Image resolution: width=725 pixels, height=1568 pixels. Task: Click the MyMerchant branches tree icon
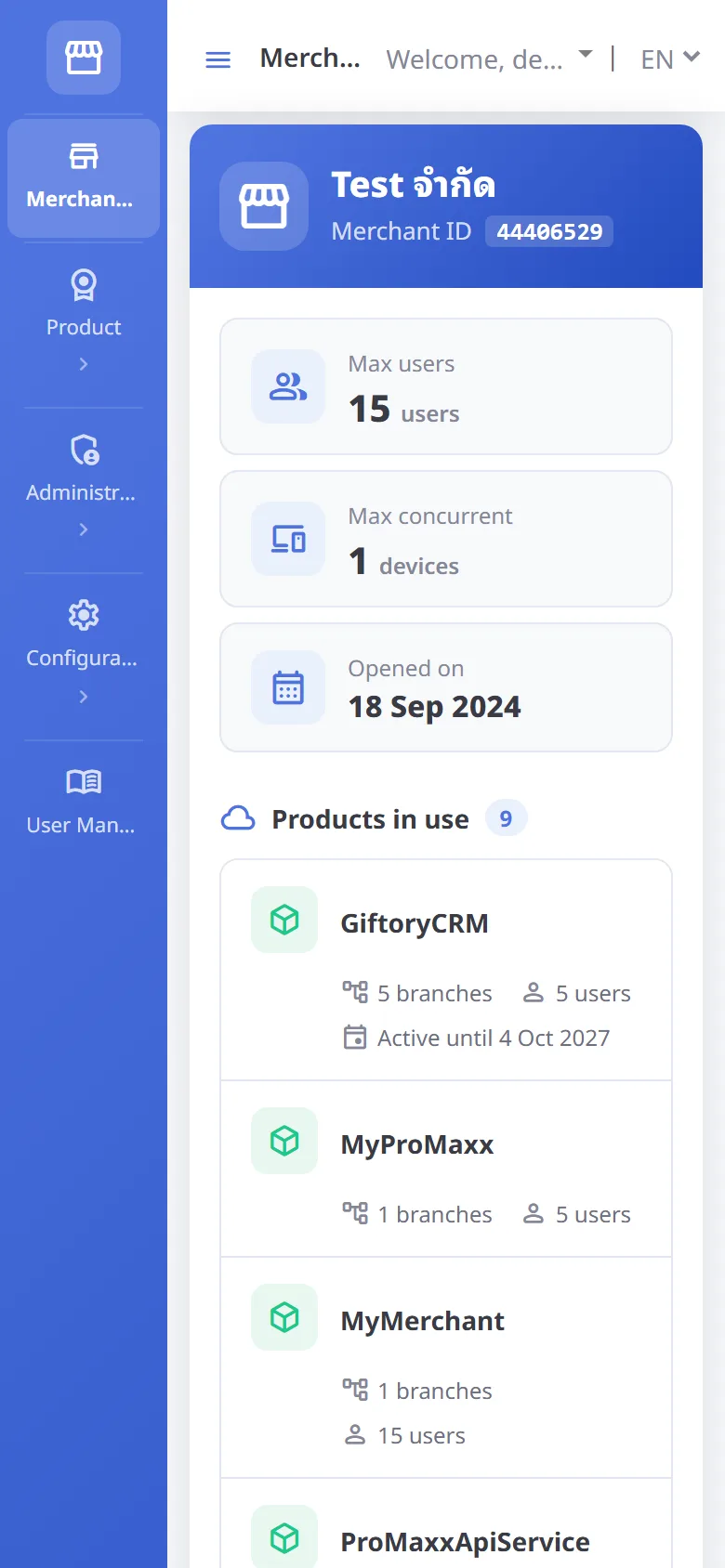click(355, 1390)
